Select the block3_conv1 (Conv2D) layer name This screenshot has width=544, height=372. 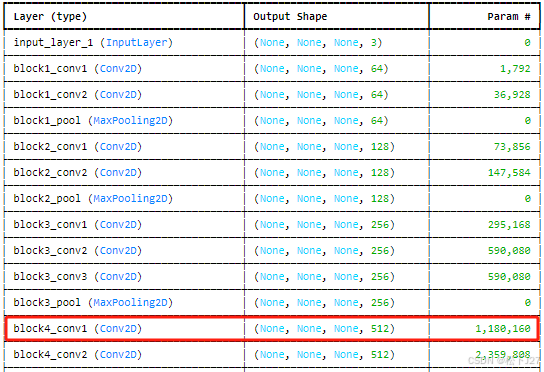[78, 225]
